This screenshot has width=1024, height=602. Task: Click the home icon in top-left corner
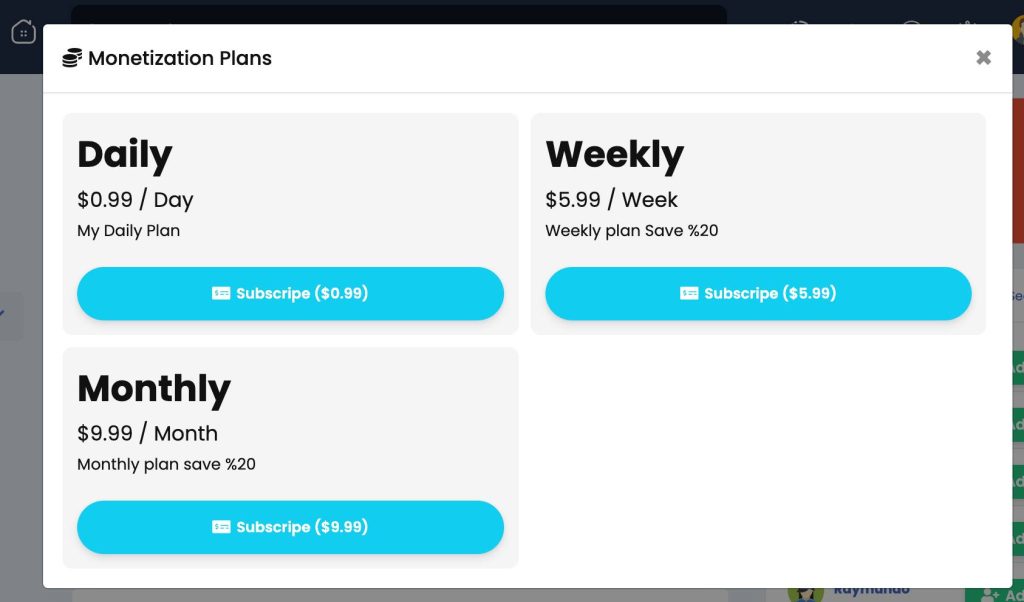pyautogui.click(x=24, y=31)
